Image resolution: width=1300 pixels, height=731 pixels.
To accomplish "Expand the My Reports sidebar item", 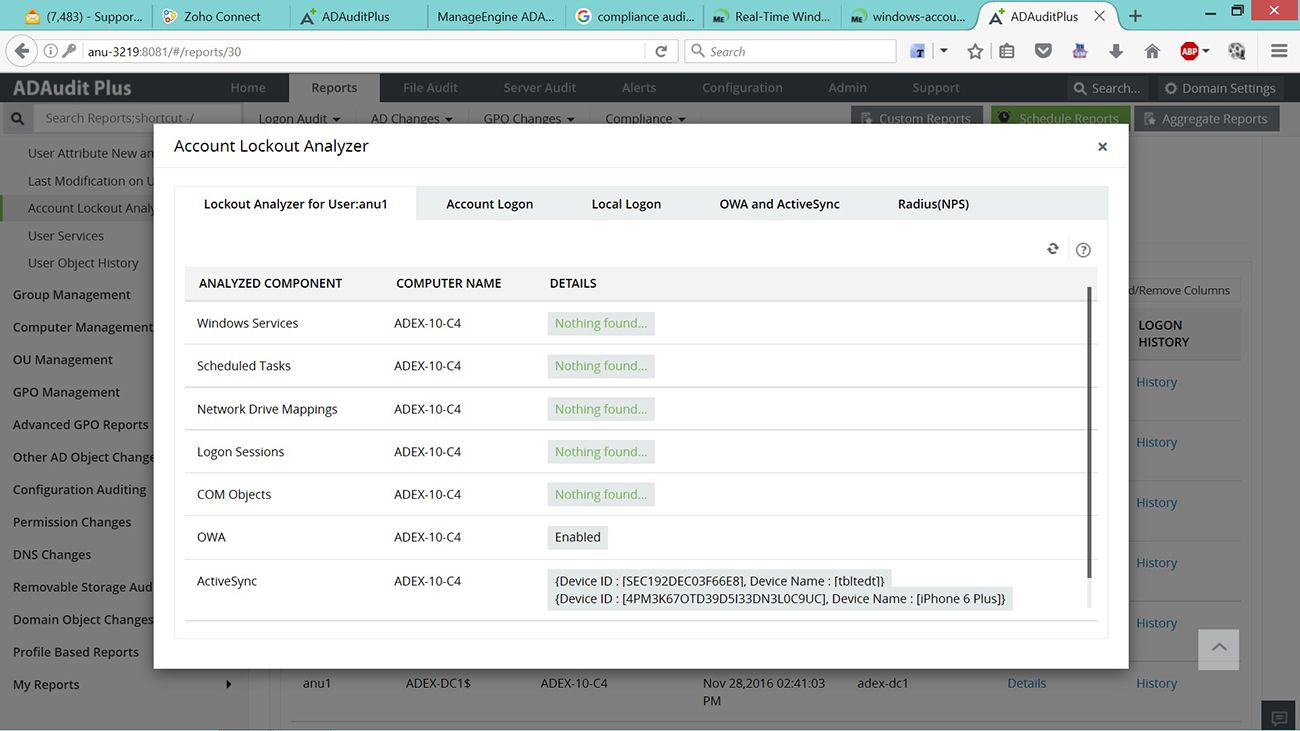I will point(228,685).
